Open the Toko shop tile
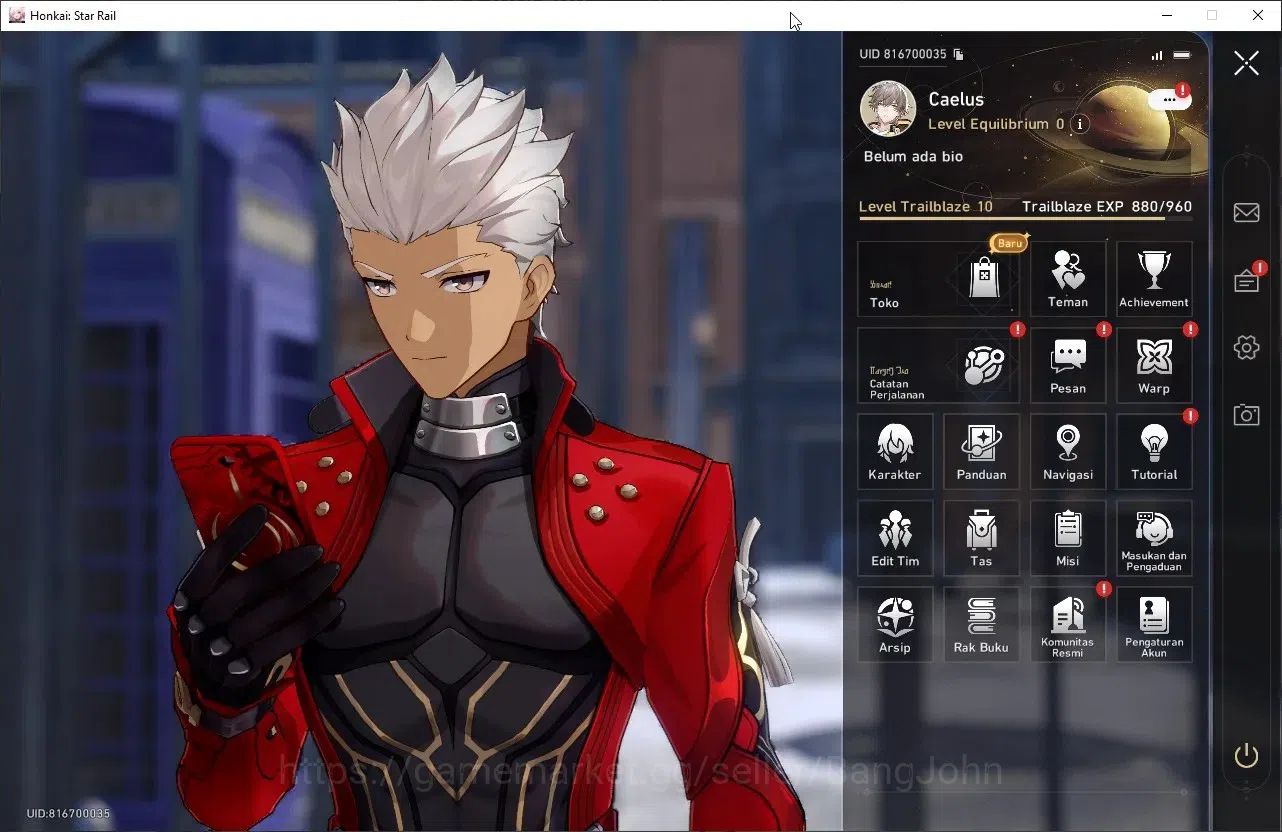Image resolution: width=1282 pixels, height=832 pixels. (937, 279)
